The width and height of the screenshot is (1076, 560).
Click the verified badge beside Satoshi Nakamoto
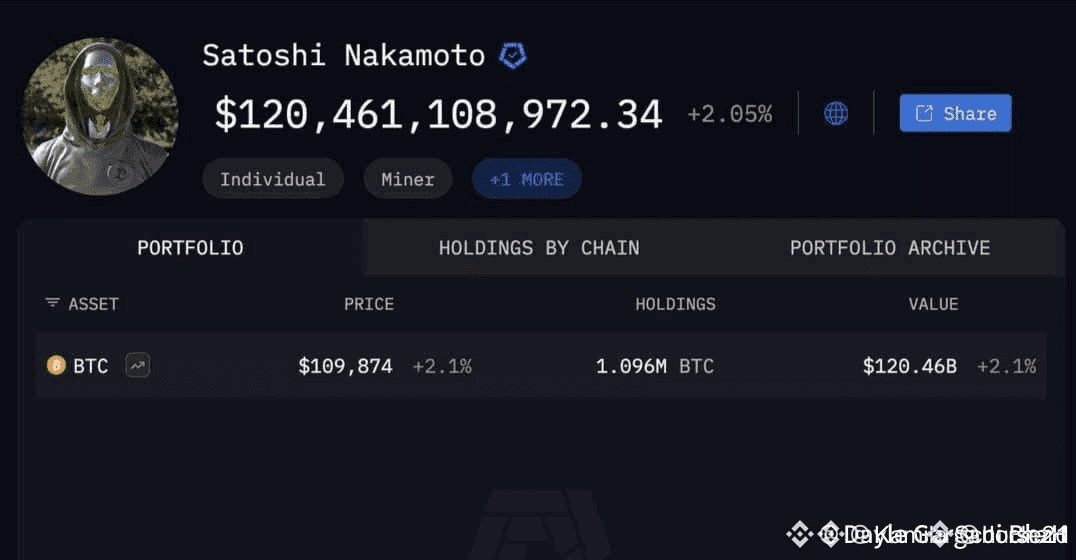512,56
